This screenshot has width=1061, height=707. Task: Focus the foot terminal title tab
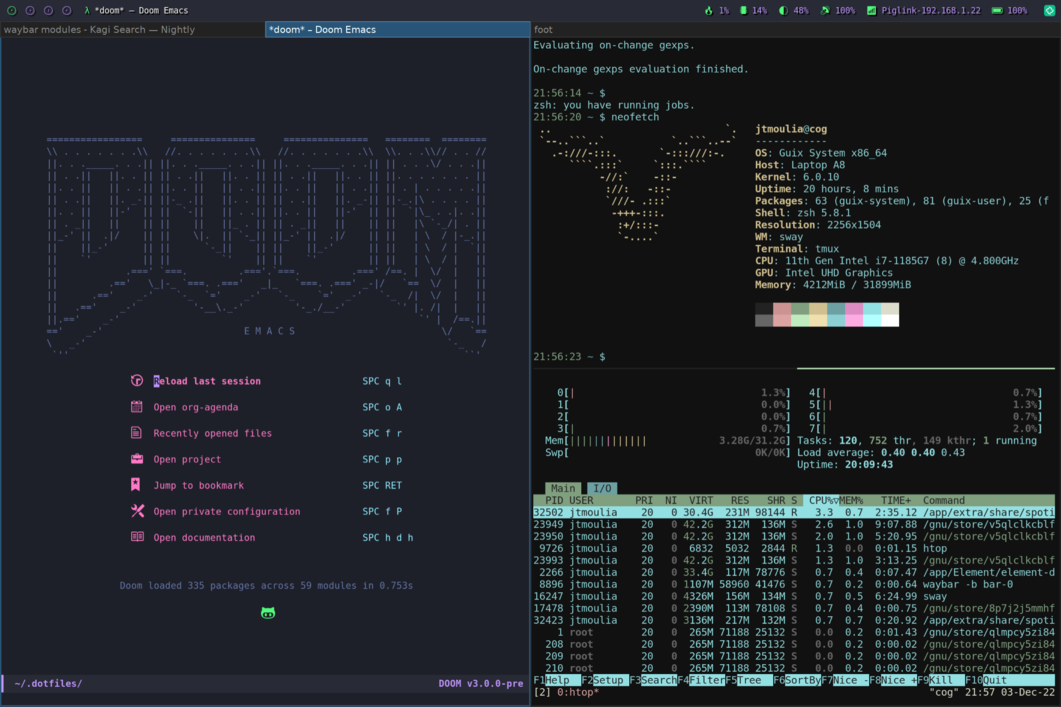(796, 29)
